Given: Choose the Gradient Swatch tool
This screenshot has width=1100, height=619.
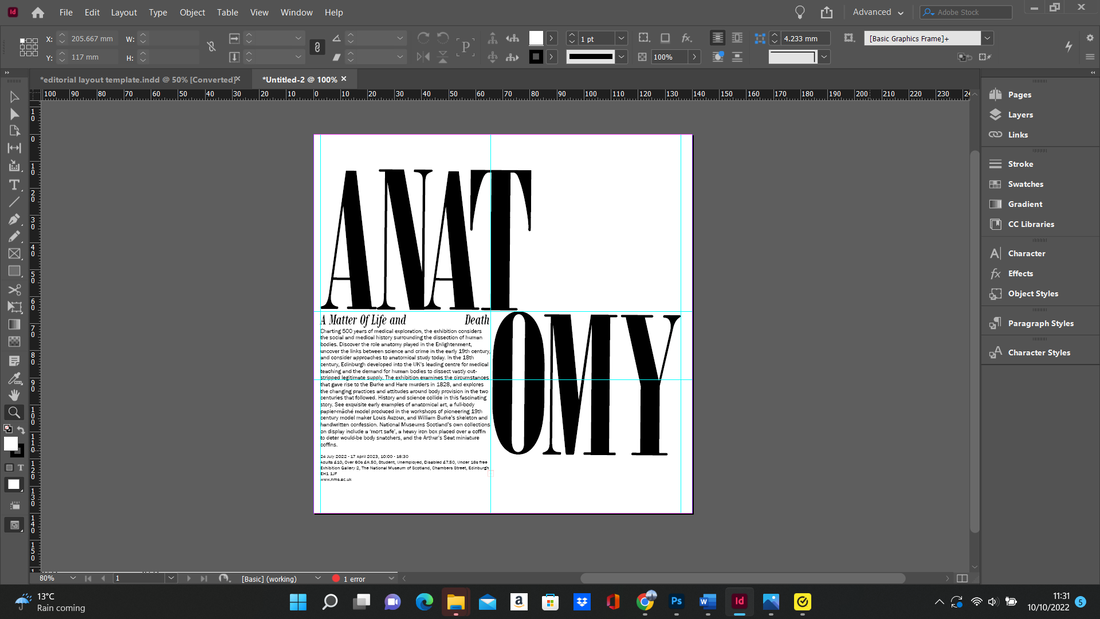Looking at the screenshot, I should (14, 324).
